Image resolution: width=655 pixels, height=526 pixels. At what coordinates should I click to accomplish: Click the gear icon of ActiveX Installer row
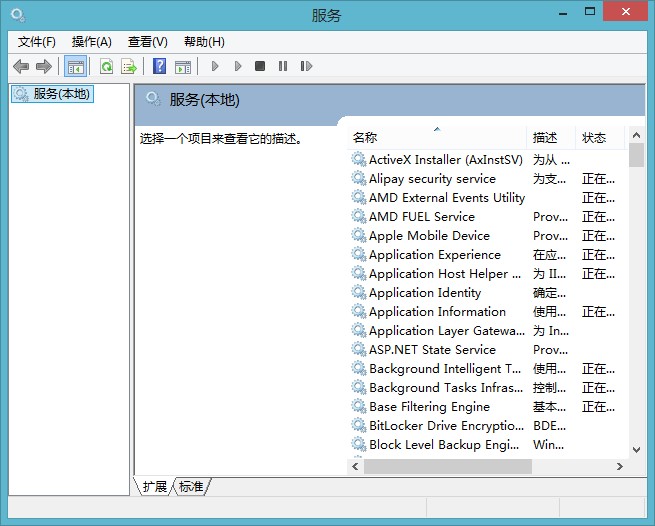(358, 159)
